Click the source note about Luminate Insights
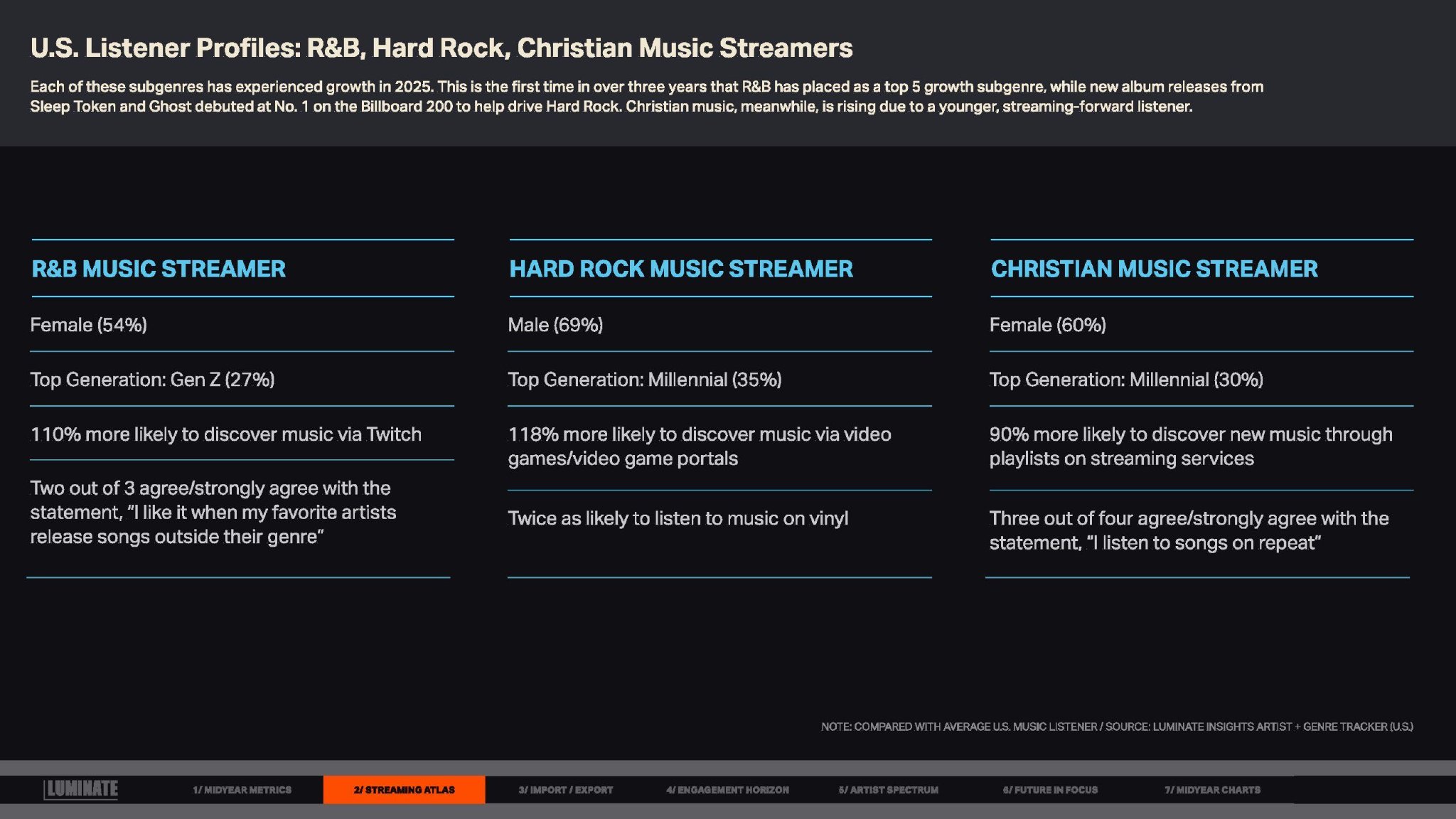The width and height of the screenshot is (1456, 819). pos(1116,727)
